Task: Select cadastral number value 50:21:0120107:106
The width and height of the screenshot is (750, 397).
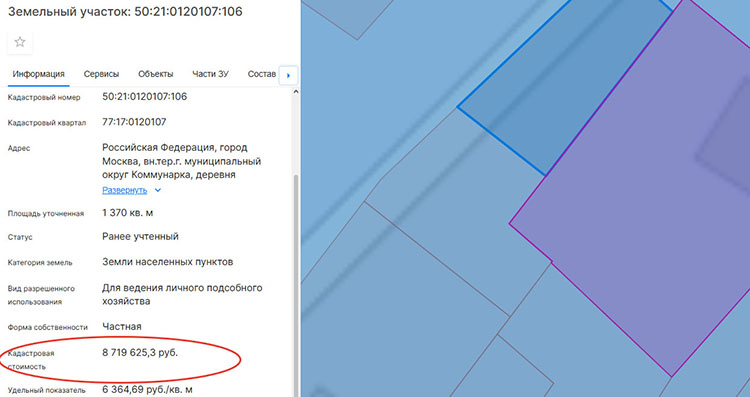Action: [144, 97]
